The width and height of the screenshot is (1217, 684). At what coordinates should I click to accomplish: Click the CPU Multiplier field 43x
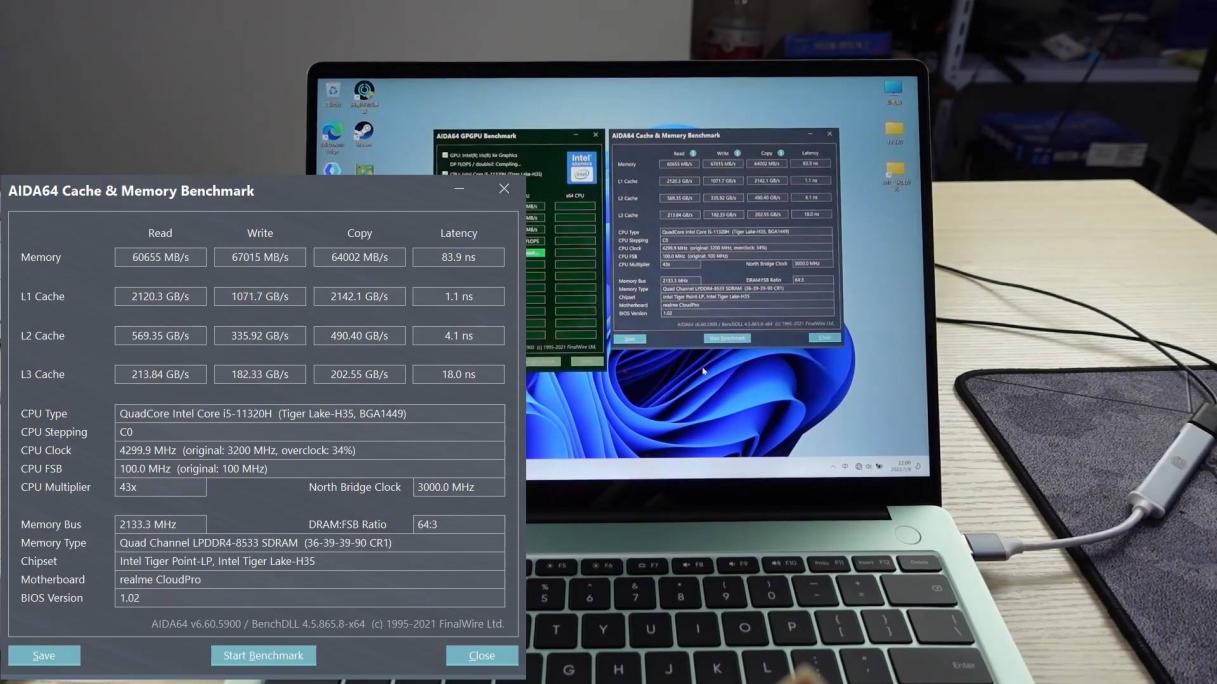[160, 487]
